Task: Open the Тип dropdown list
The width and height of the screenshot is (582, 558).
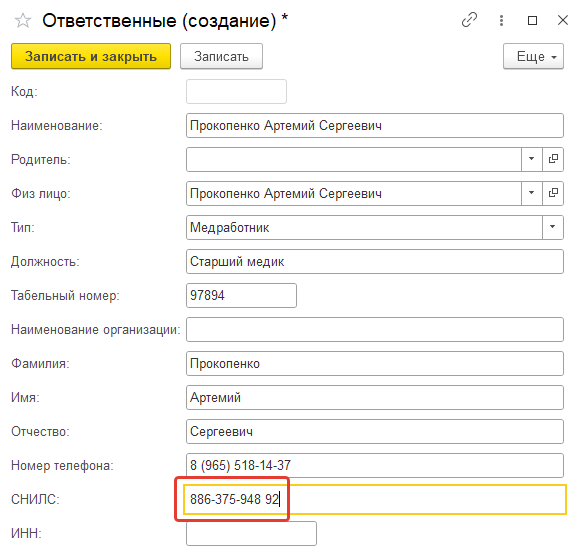Action: 552,227
